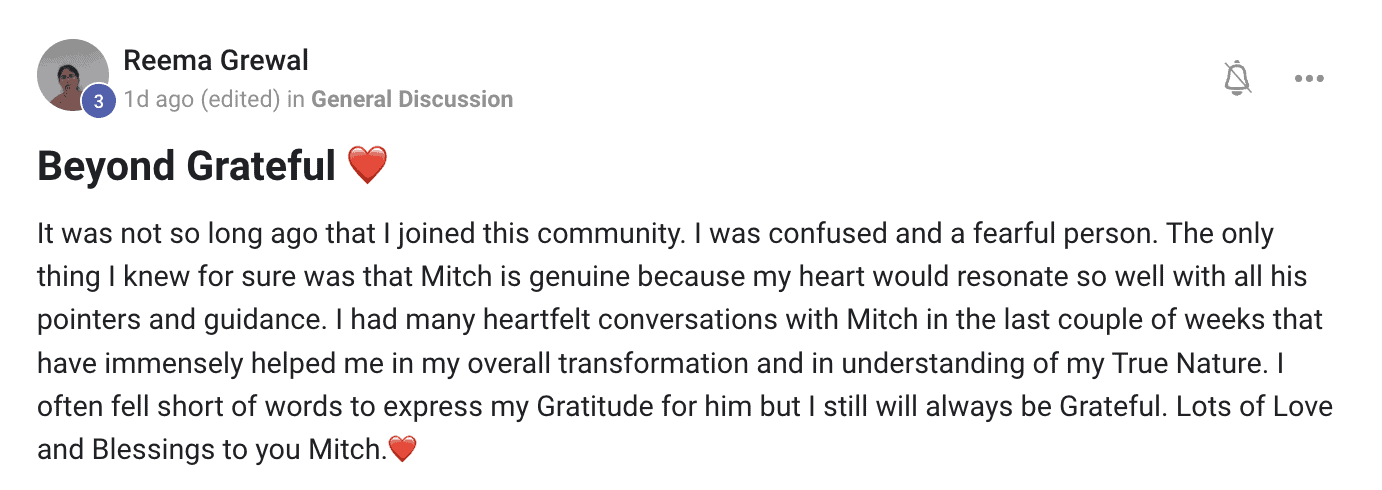This screenshot has width=1382, height=490.
Task: Click the "(edited)" label beside timestamp
Action: 240,99
